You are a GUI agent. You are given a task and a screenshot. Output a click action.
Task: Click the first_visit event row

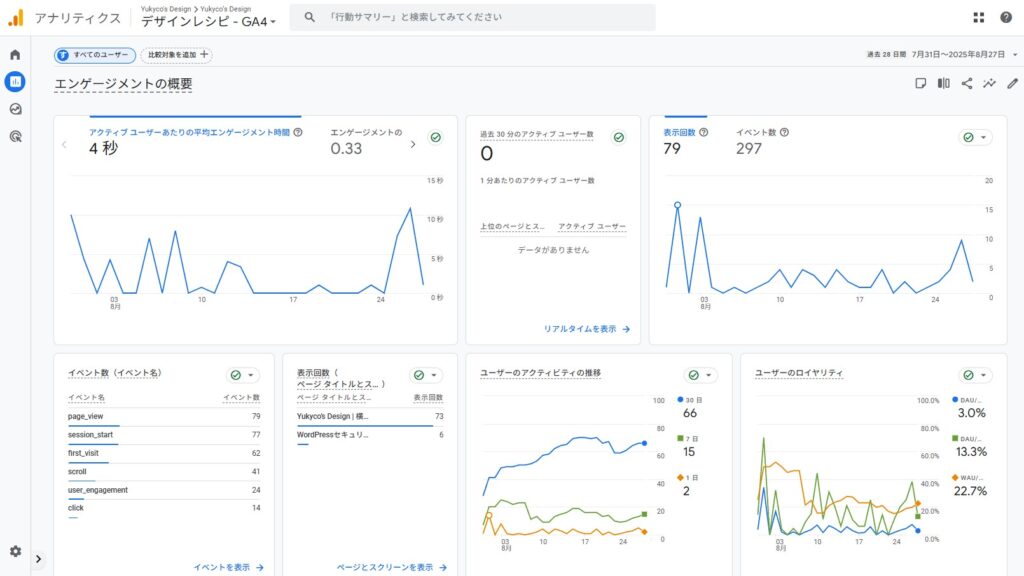pos(164,453)
